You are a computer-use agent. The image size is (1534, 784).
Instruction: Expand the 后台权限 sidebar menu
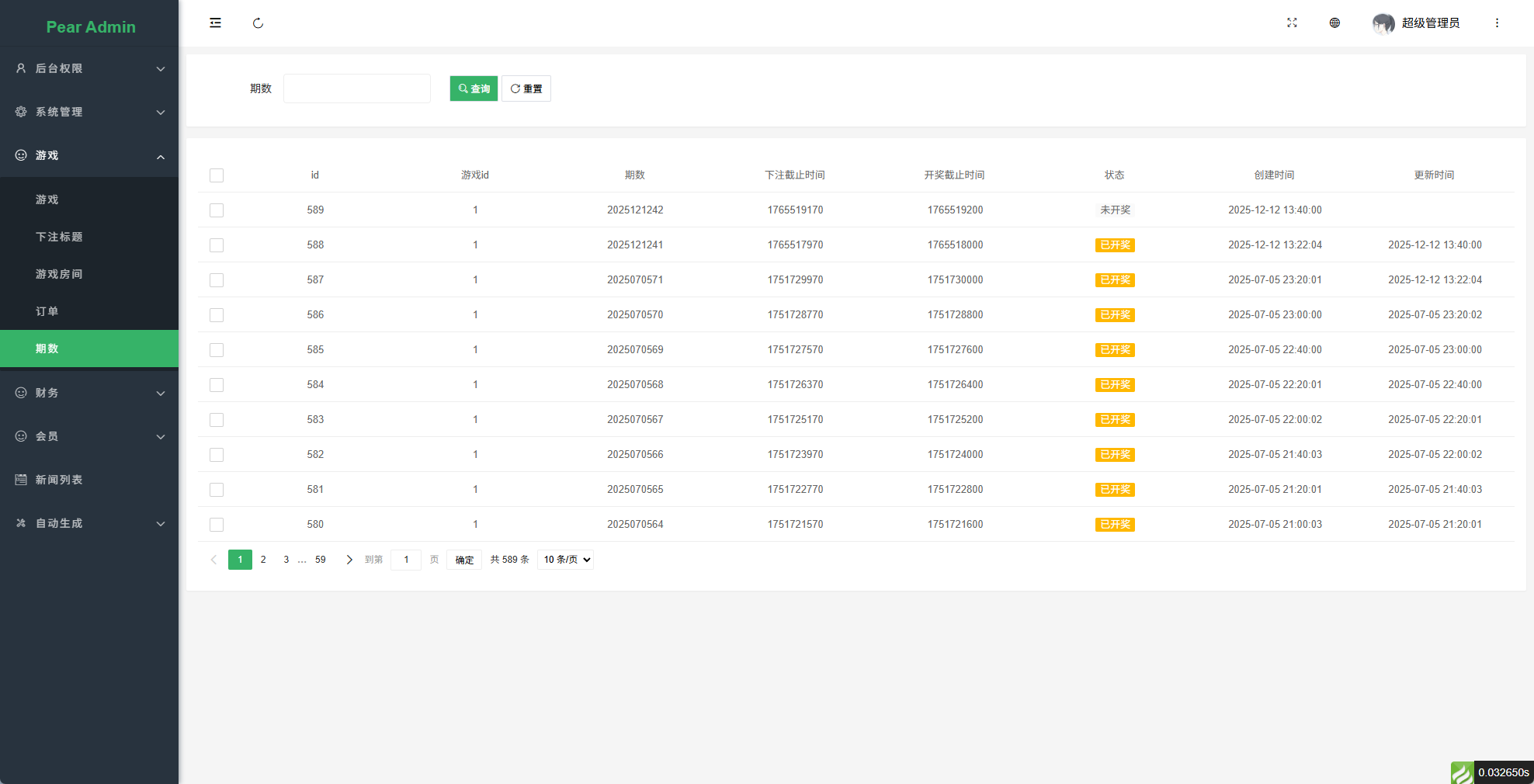coord(89,68)
